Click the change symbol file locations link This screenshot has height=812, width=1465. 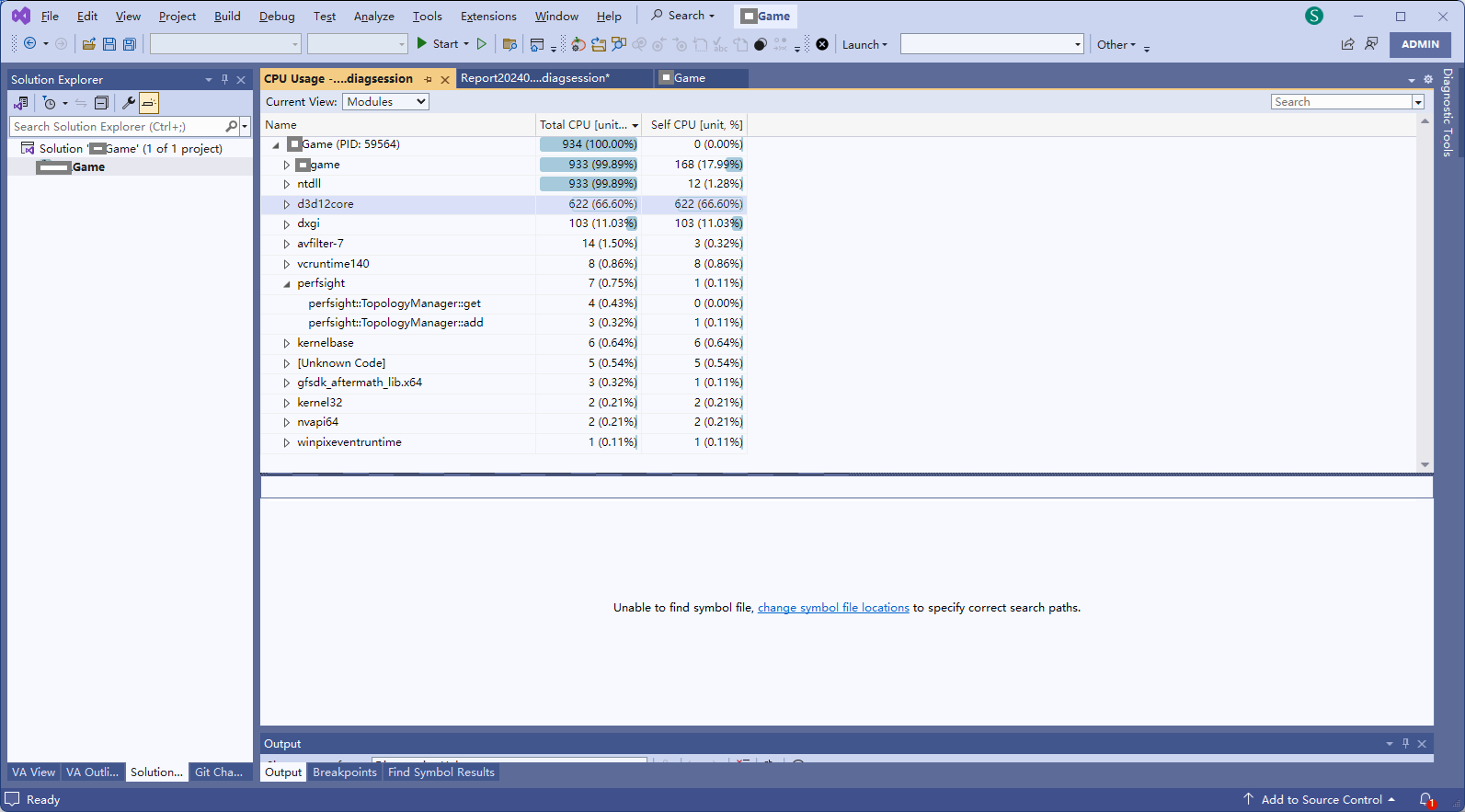point(833,608)
